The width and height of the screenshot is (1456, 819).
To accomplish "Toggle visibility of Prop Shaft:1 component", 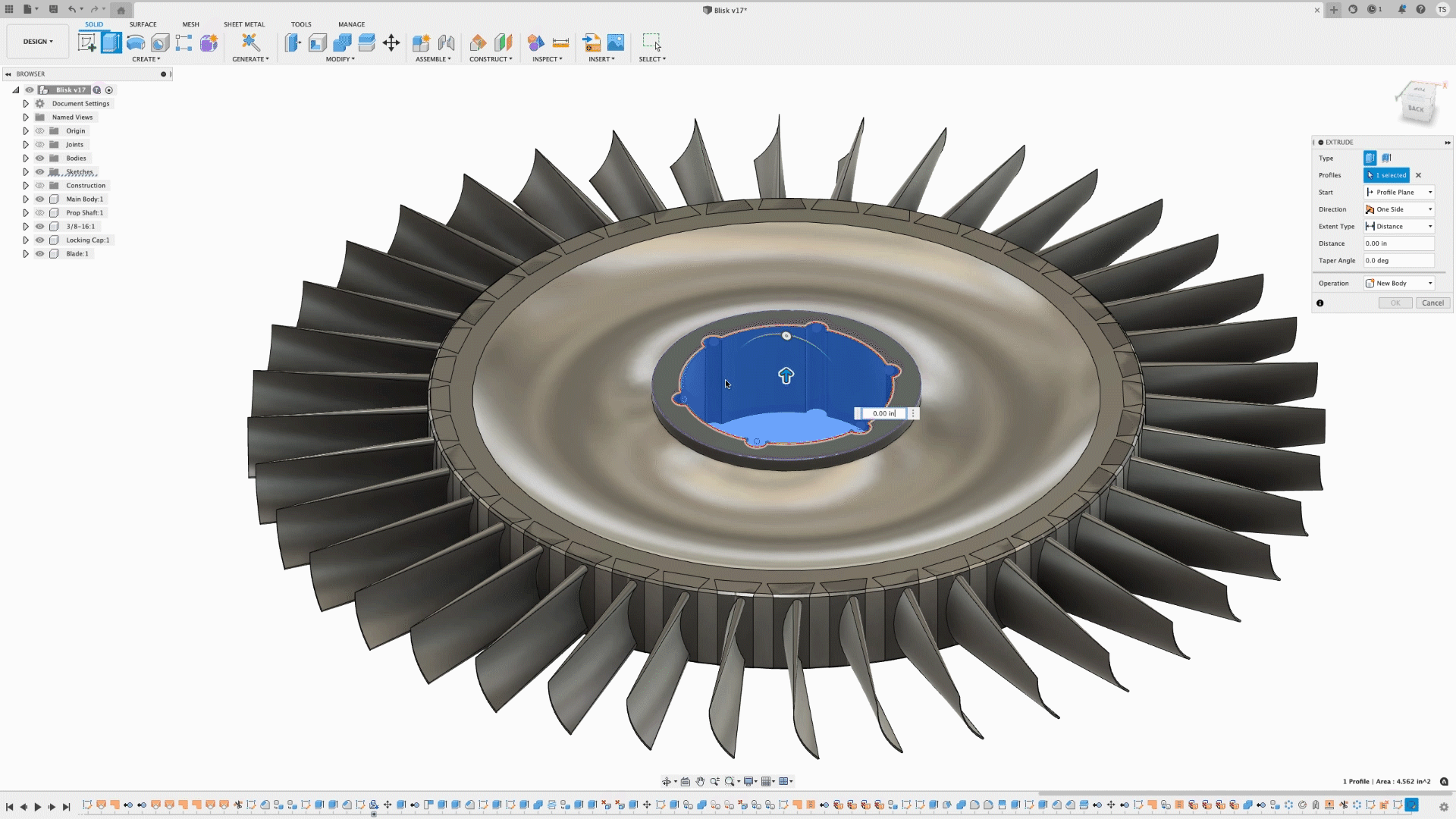I will click(40, 213).
